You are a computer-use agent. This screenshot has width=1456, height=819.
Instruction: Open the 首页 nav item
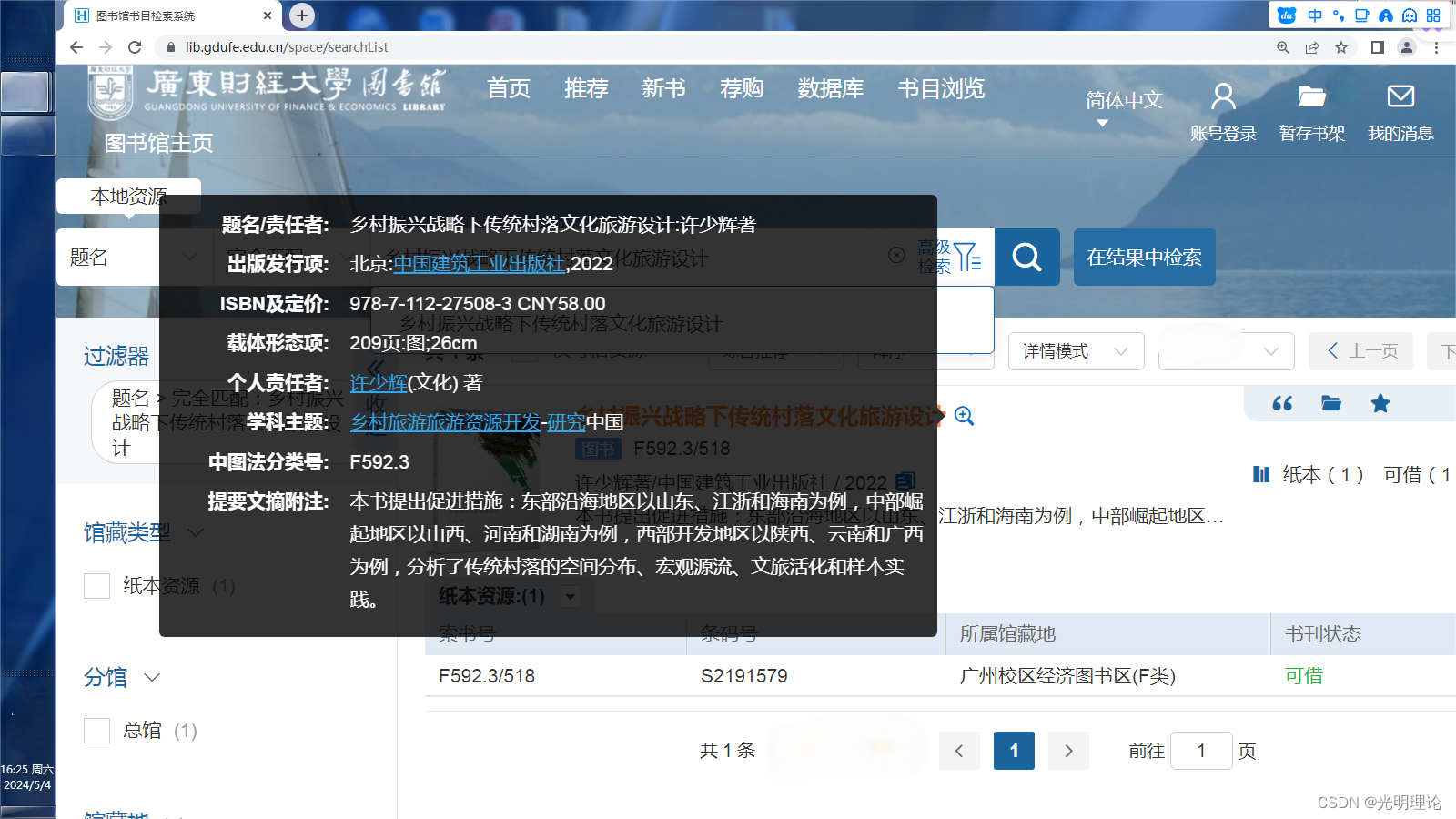click(x=508, y=88)
